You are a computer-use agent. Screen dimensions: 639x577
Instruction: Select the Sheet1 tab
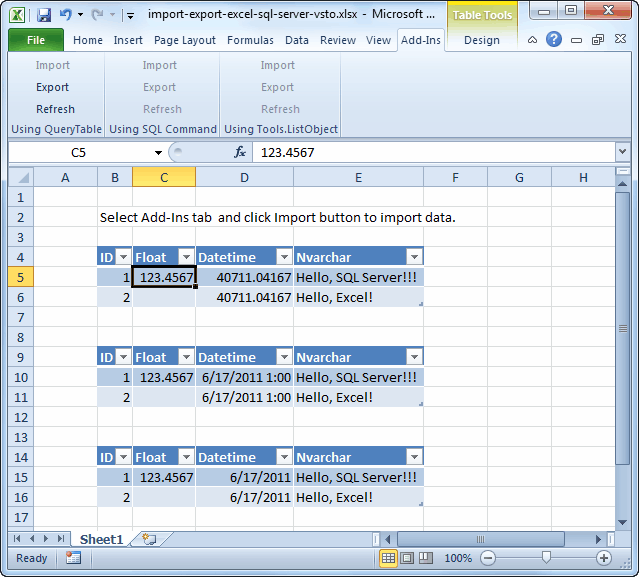[x=101, y=540]
